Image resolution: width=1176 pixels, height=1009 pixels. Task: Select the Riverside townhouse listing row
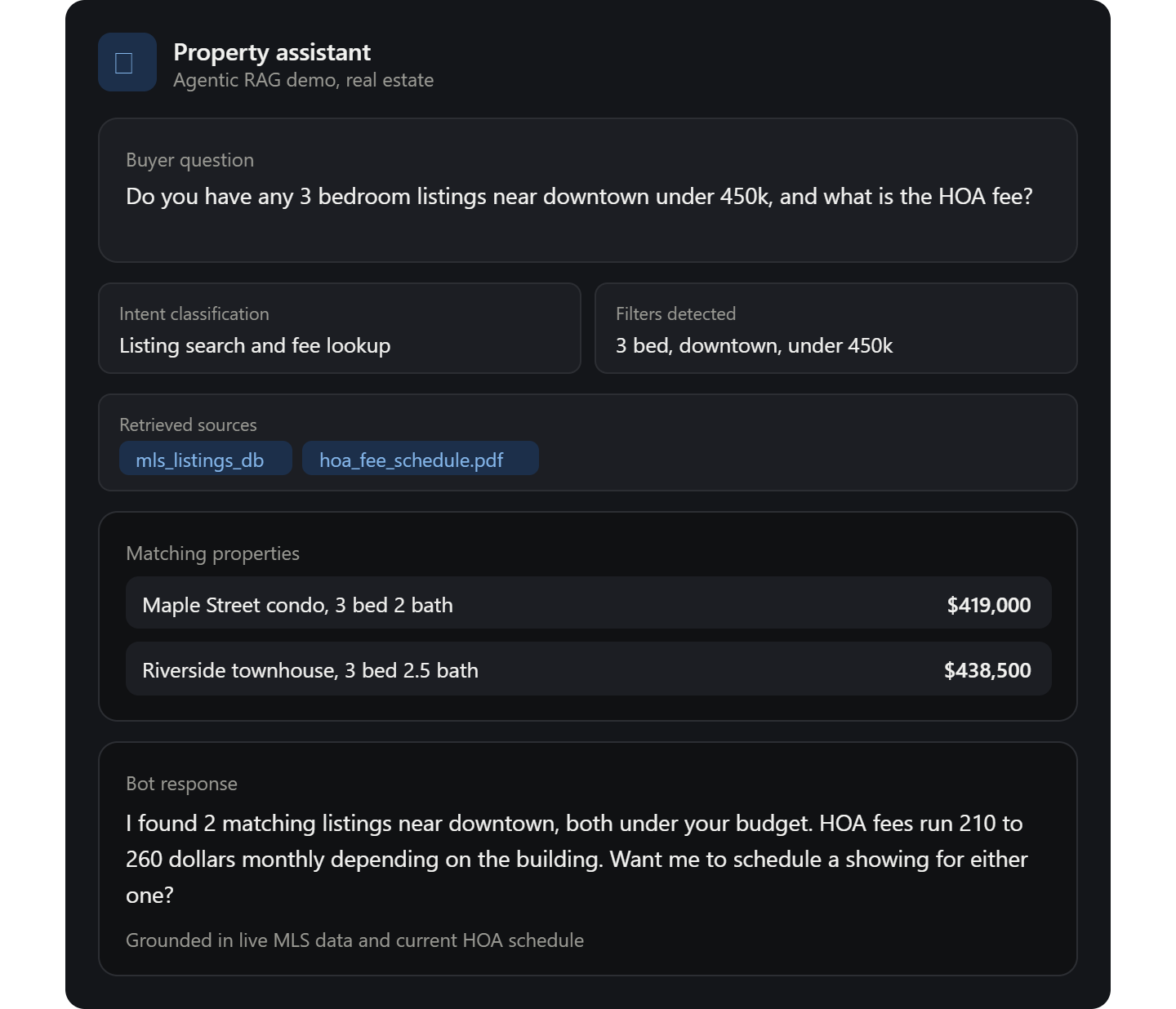[588, 669]
